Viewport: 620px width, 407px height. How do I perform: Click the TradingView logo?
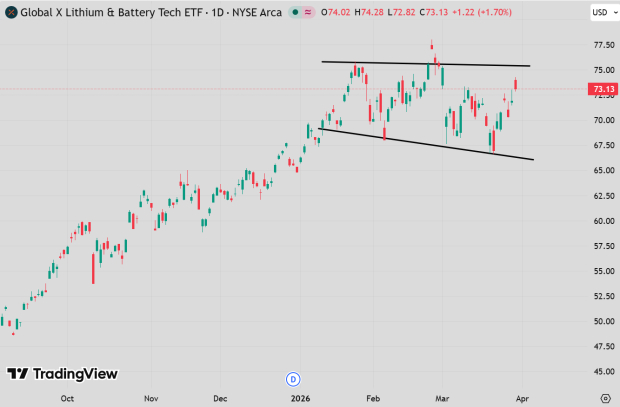click(x=62, y=374)
